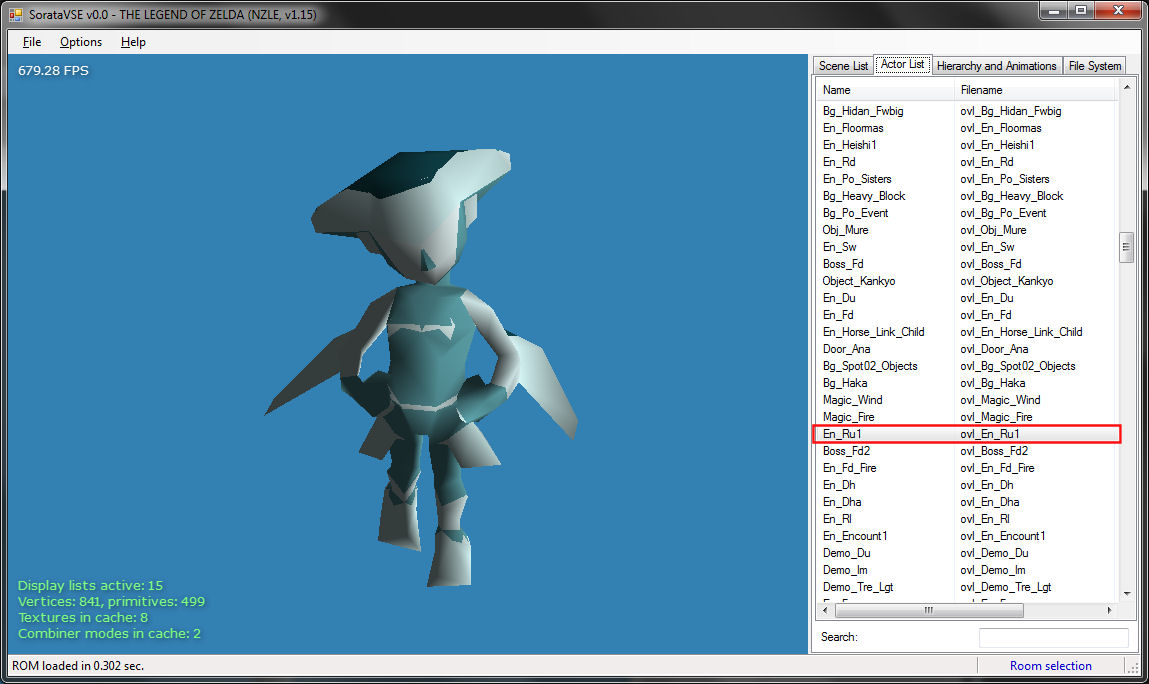The height and width of the screenshot is (684, 1149).
Task: Click the actor list scroll up arrow
Action: [x=1126, y=87]
